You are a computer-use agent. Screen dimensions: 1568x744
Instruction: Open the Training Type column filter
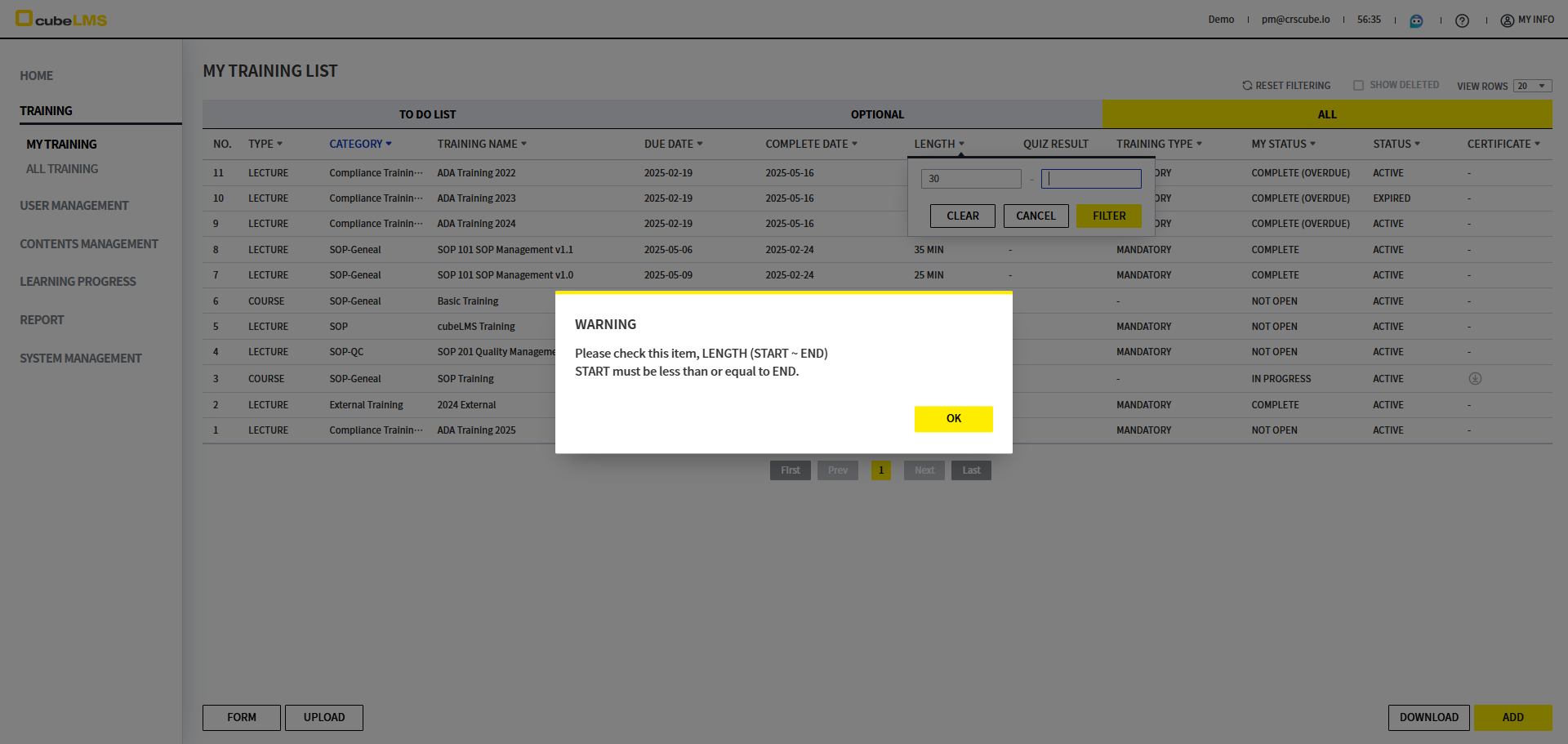point(1199,144)
